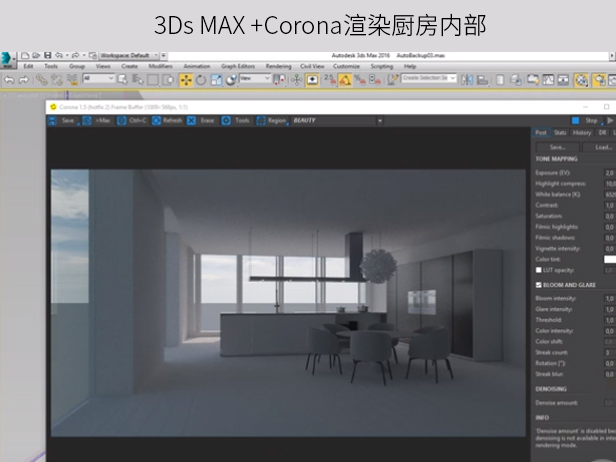Switch to the Stats tab
The width and height of the screenshot is (616, 462).
[x=560, y=132]
